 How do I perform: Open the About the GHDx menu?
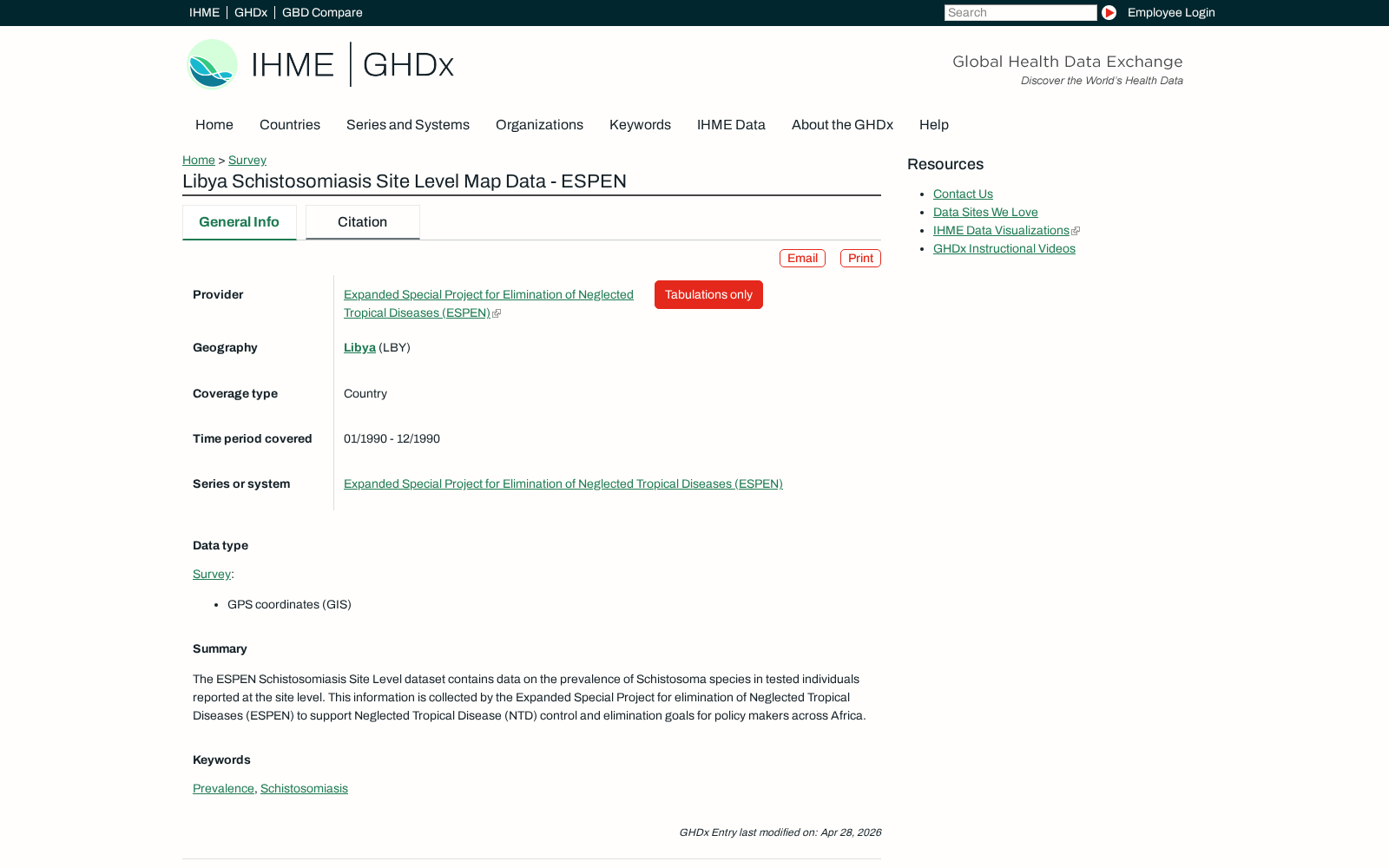(842, 125)
